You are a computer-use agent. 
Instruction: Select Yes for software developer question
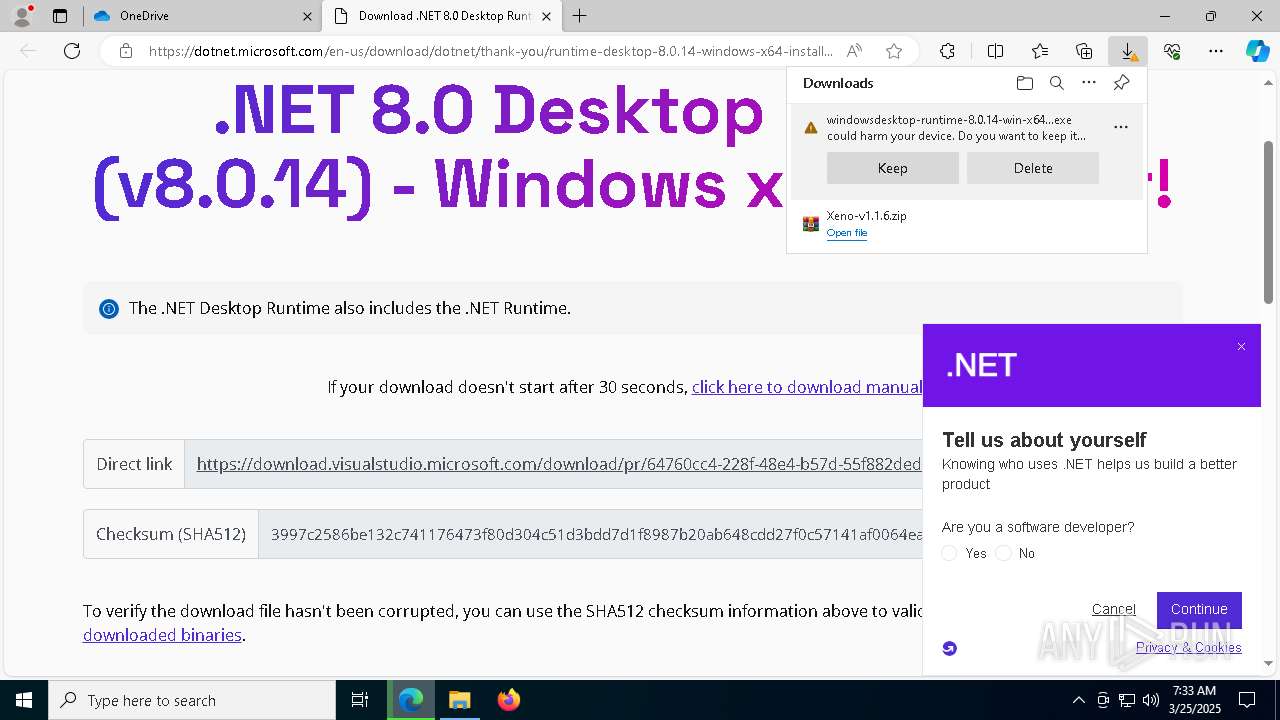tap(950, 553)
